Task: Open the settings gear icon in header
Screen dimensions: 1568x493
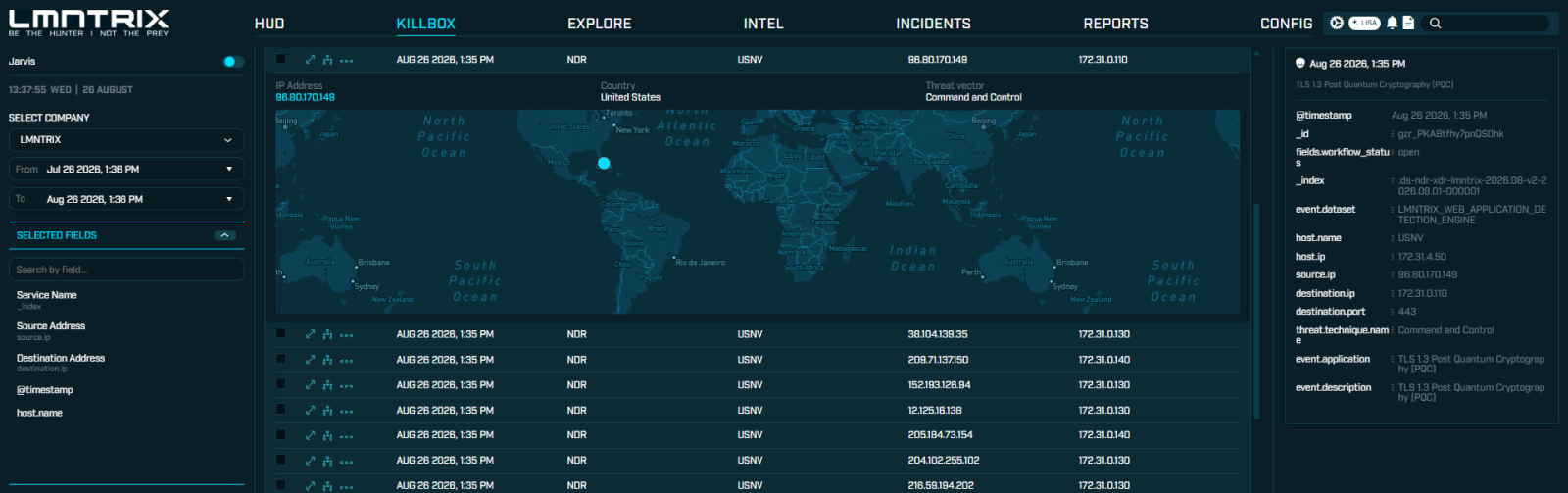Action: [1336, 23]
